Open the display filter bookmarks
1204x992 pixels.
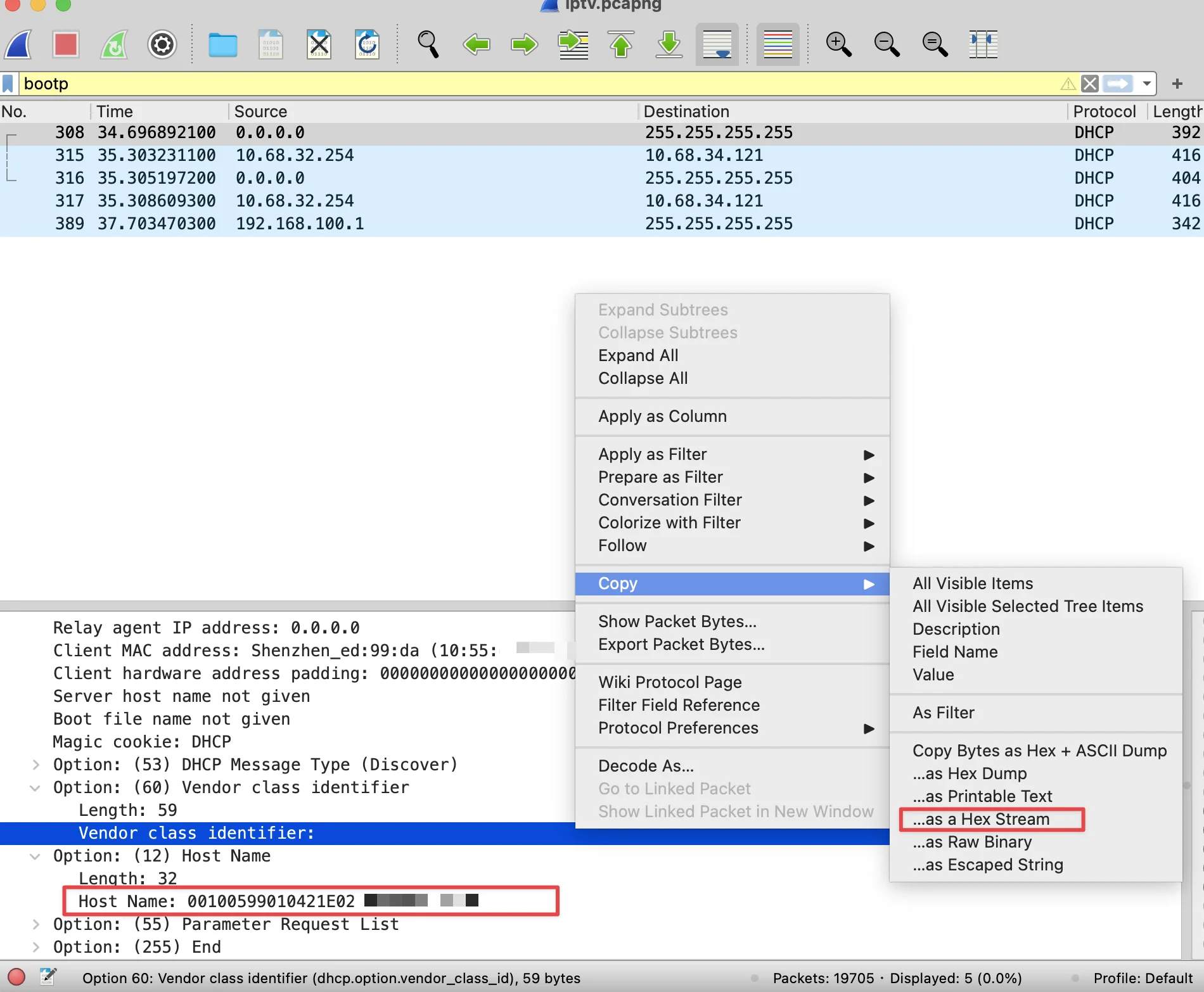(8, 83)
